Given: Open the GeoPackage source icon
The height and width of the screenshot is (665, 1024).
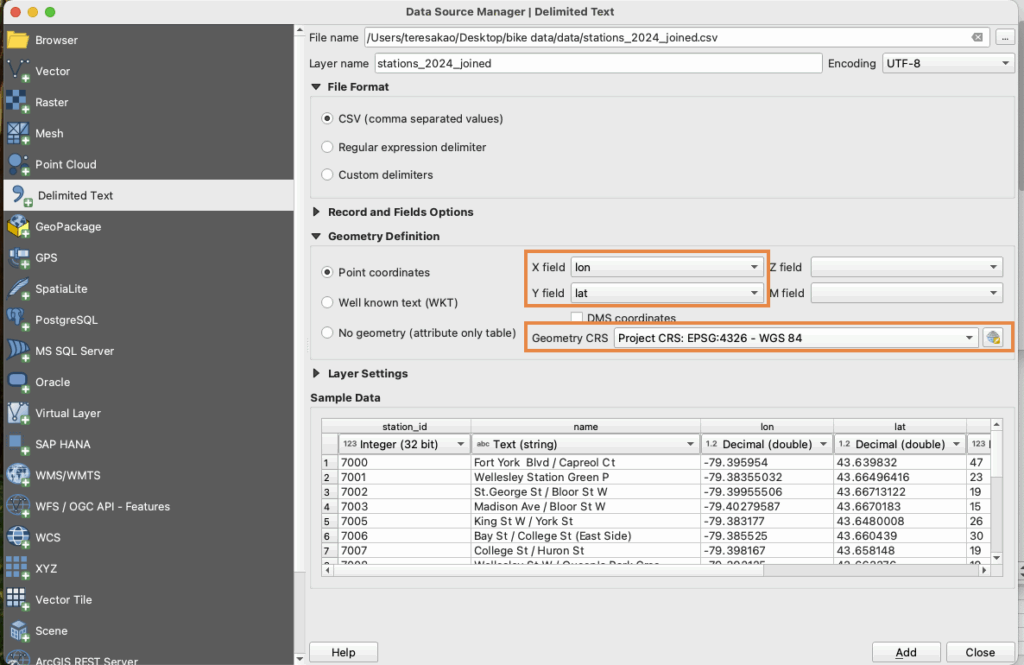Looking at the screenshot, I should click(x=18, y=227).
